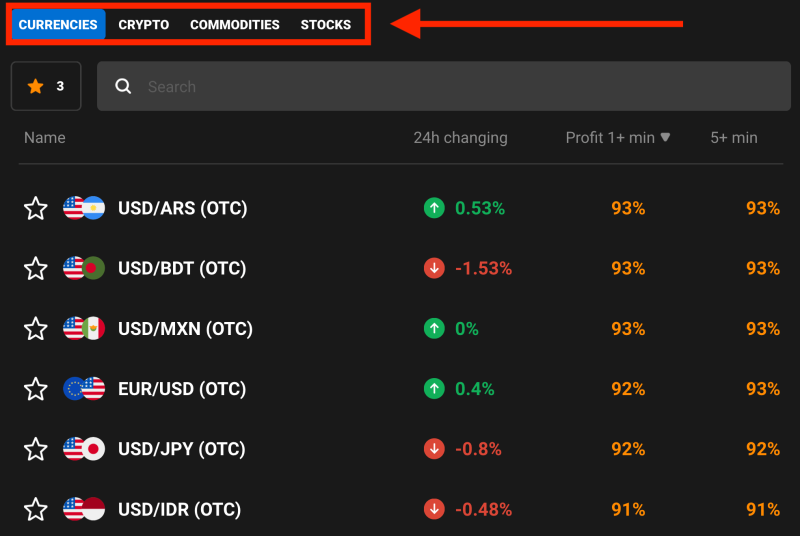Click the green up arrow for USD/ARS

[434, 208]
